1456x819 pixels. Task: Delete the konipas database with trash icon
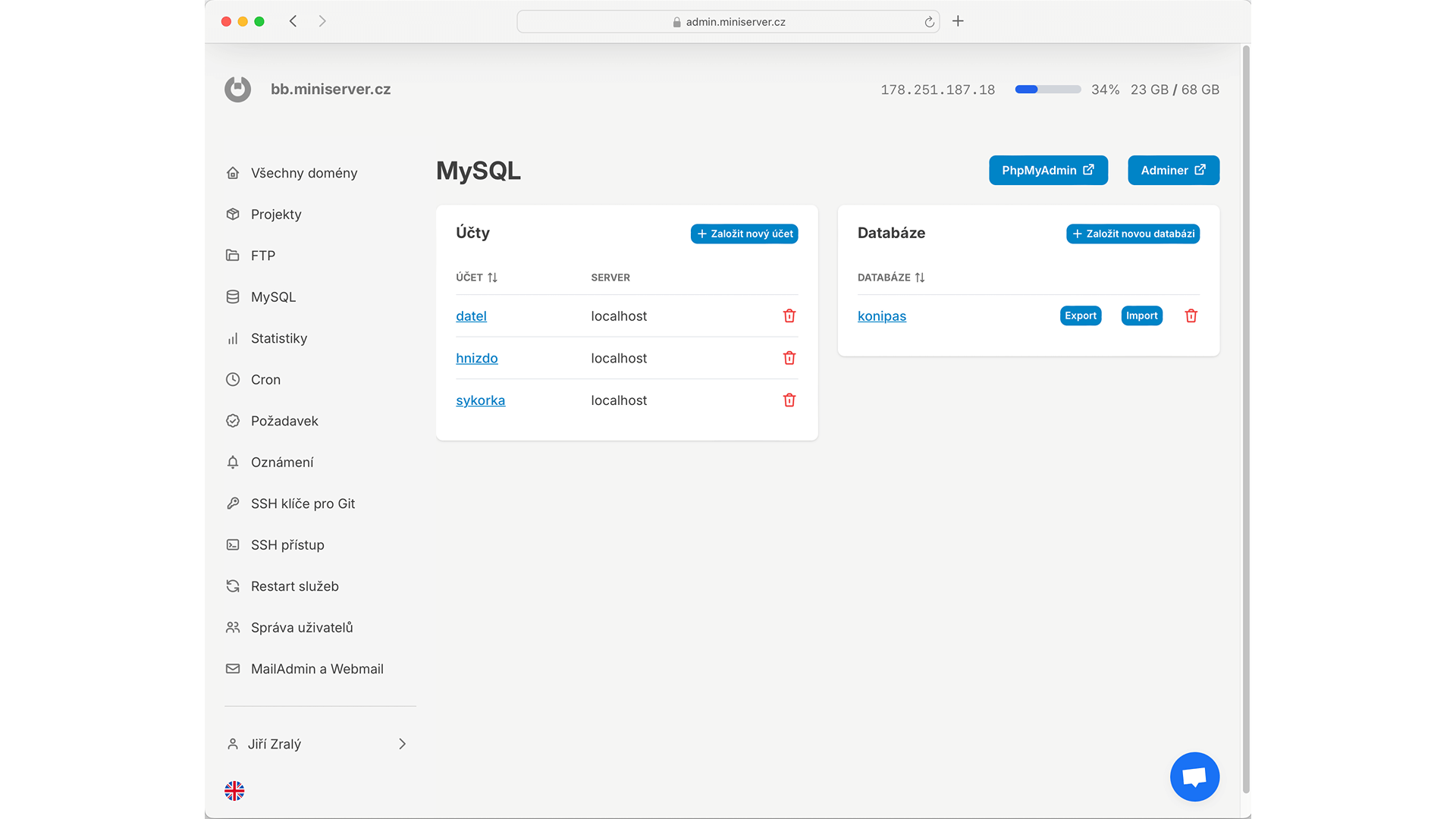[1191, 315]
